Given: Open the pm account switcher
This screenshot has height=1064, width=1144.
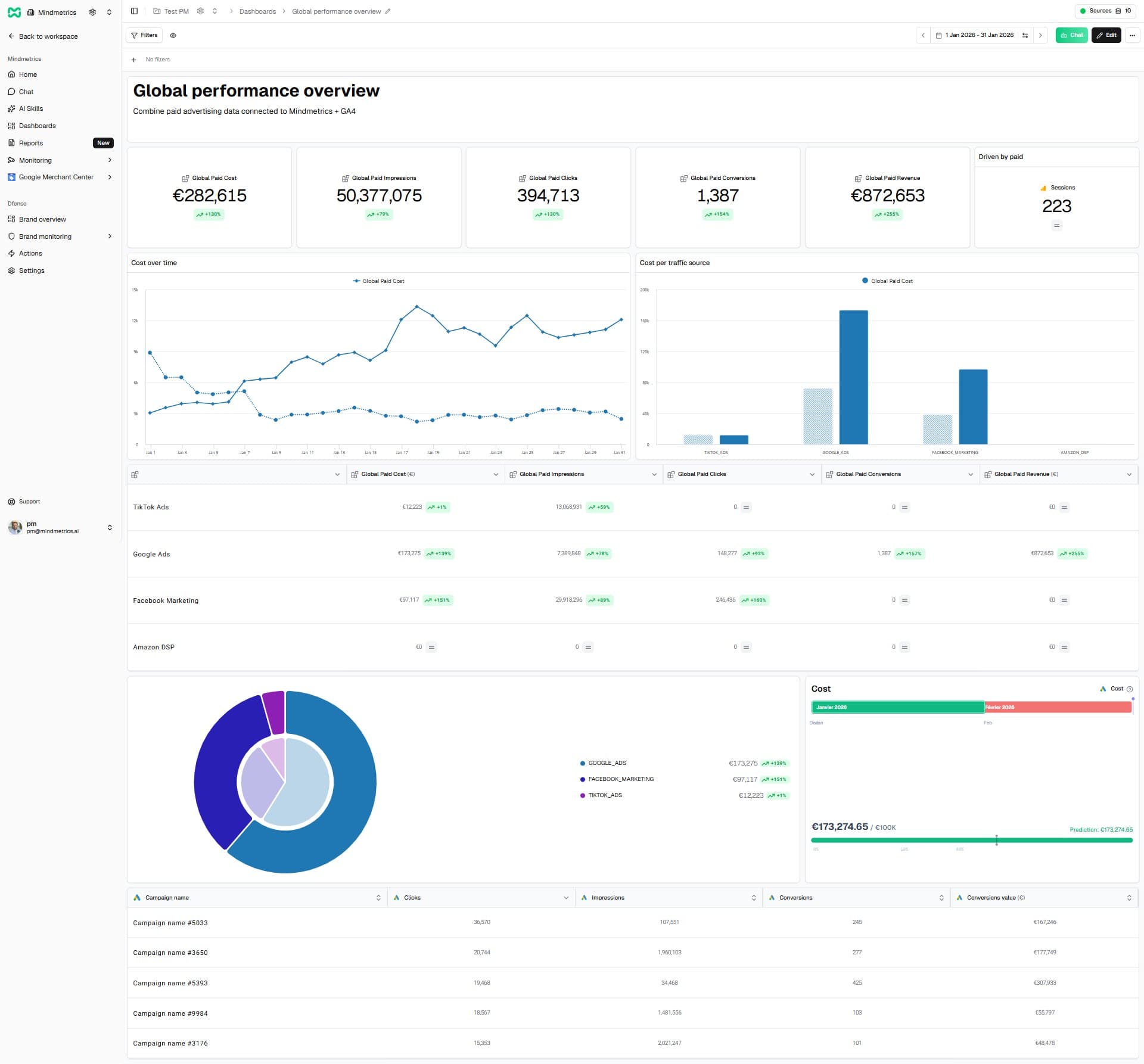Looking at the screenshot, I should [x=110, y=527].
